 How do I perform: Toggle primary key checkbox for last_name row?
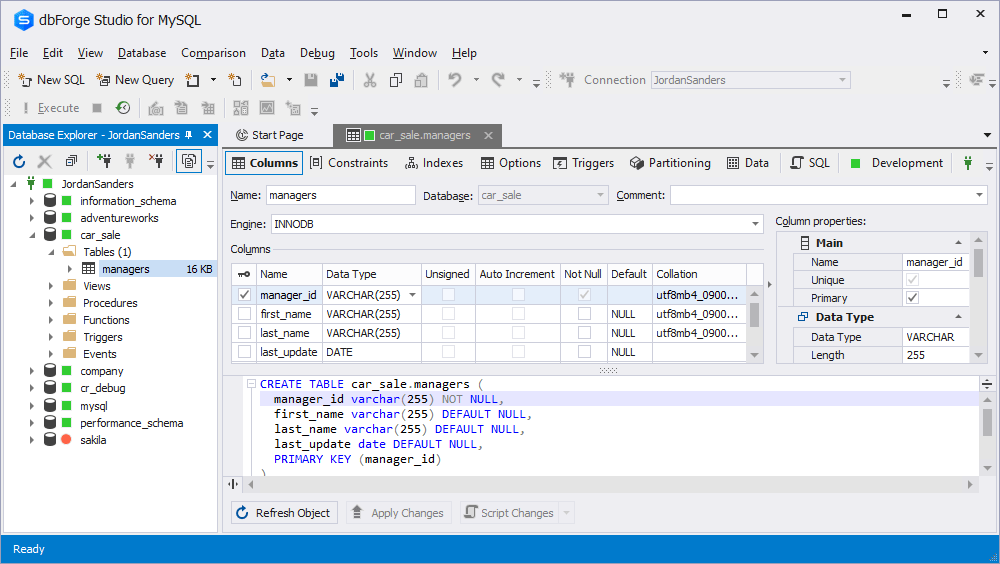point(244,332)
